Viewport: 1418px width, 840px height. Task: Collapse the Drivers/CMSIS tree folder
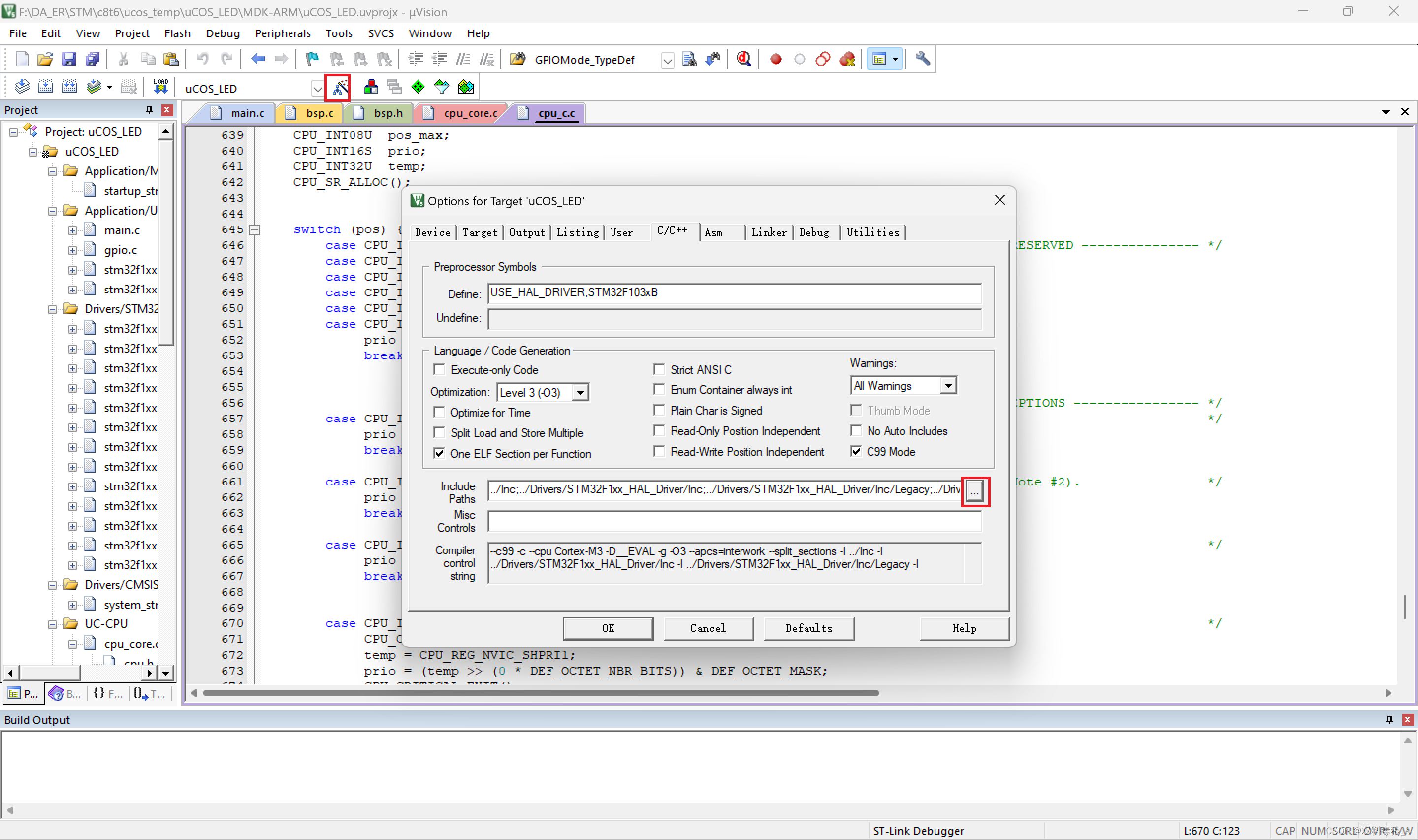(x=53, y=585)
